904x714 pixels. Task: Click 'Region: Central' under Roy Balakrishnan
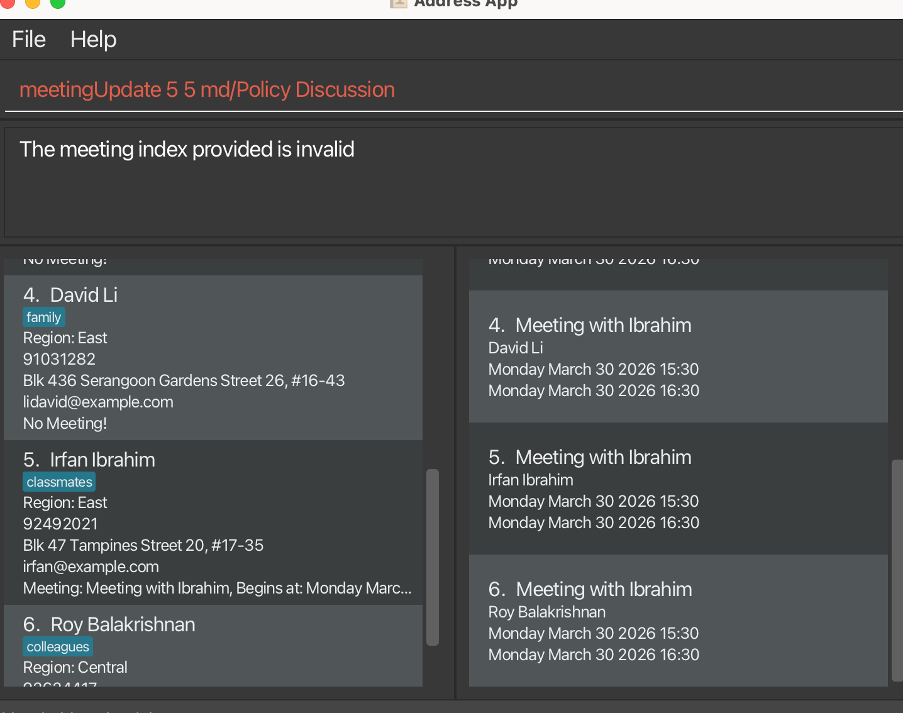75,668
